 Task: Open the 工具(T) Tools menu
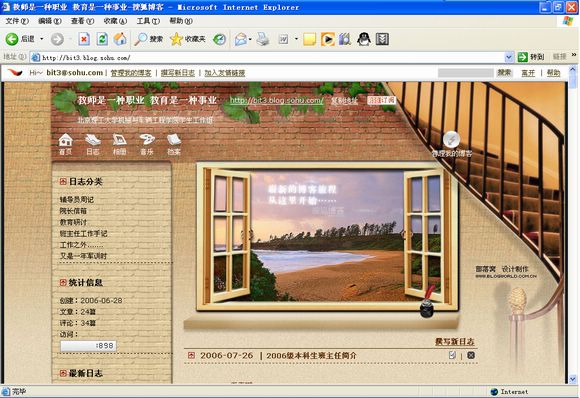[148, 21]
